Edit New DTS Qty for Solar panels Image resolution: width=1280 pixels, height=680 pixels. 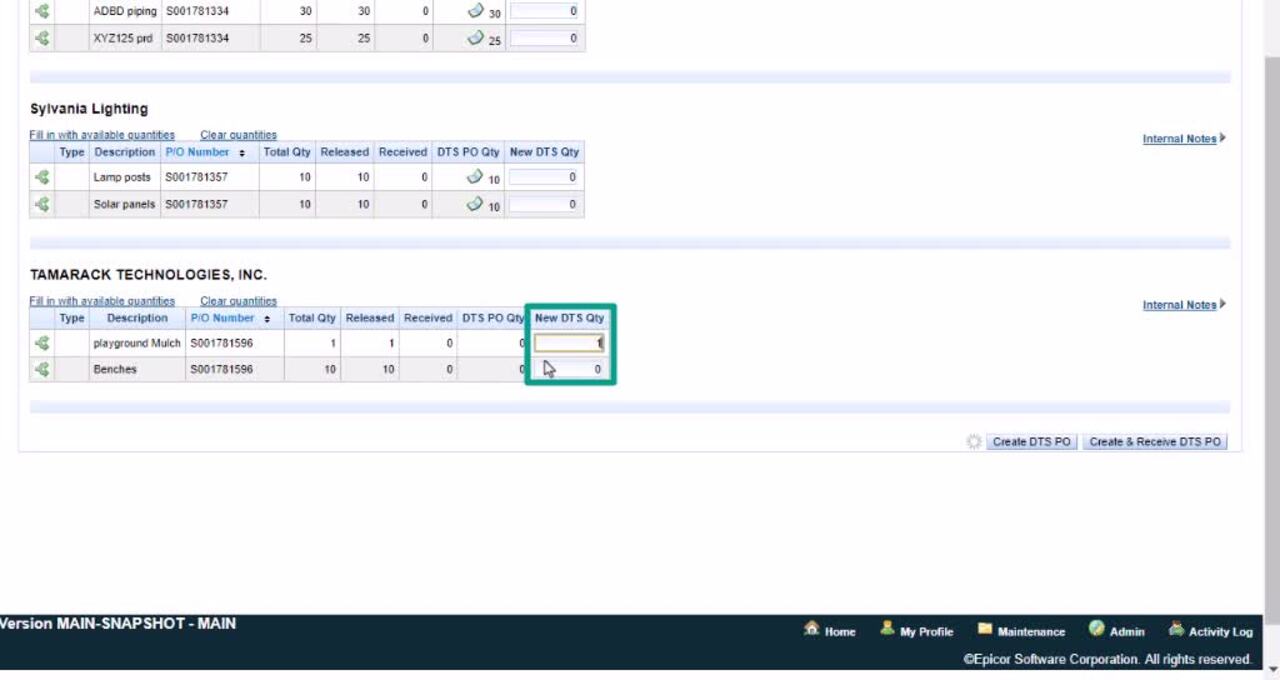point(545,204)
